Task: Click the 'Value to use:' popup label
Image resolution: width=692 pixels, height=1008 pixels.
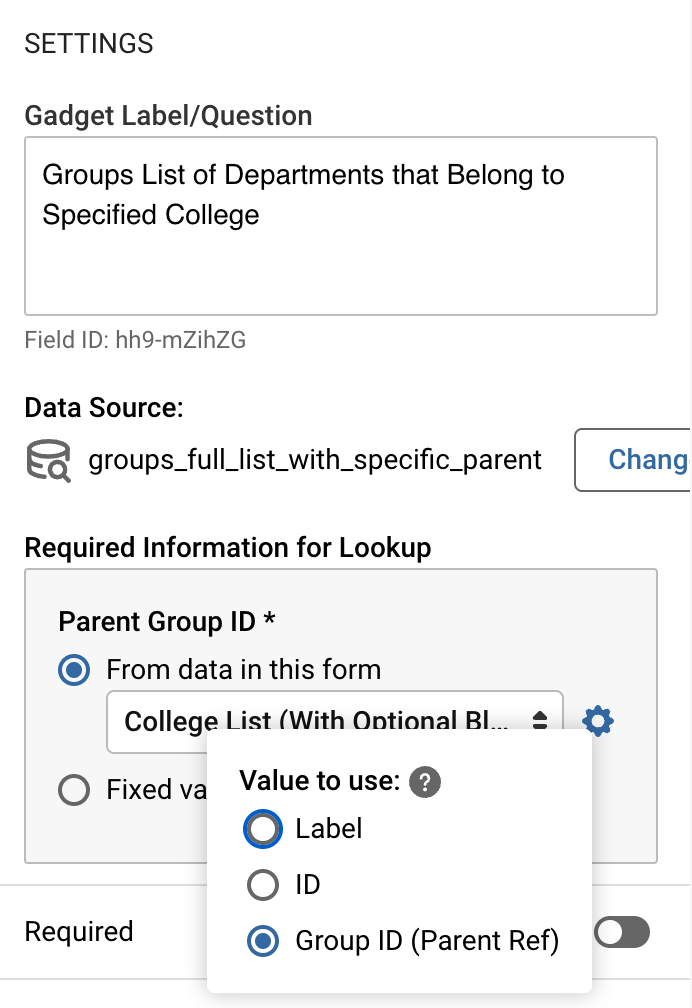Action: (320, 782)
